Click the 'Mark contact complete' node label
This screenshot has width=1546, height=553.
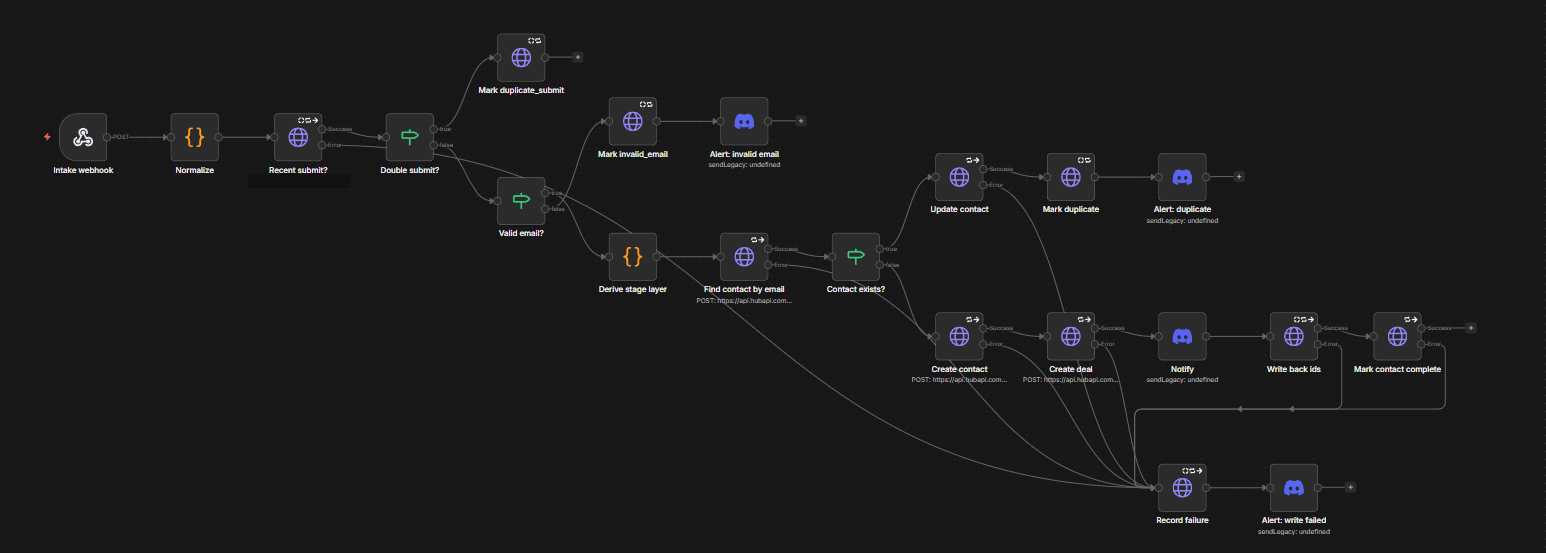tap(1397, 369)
